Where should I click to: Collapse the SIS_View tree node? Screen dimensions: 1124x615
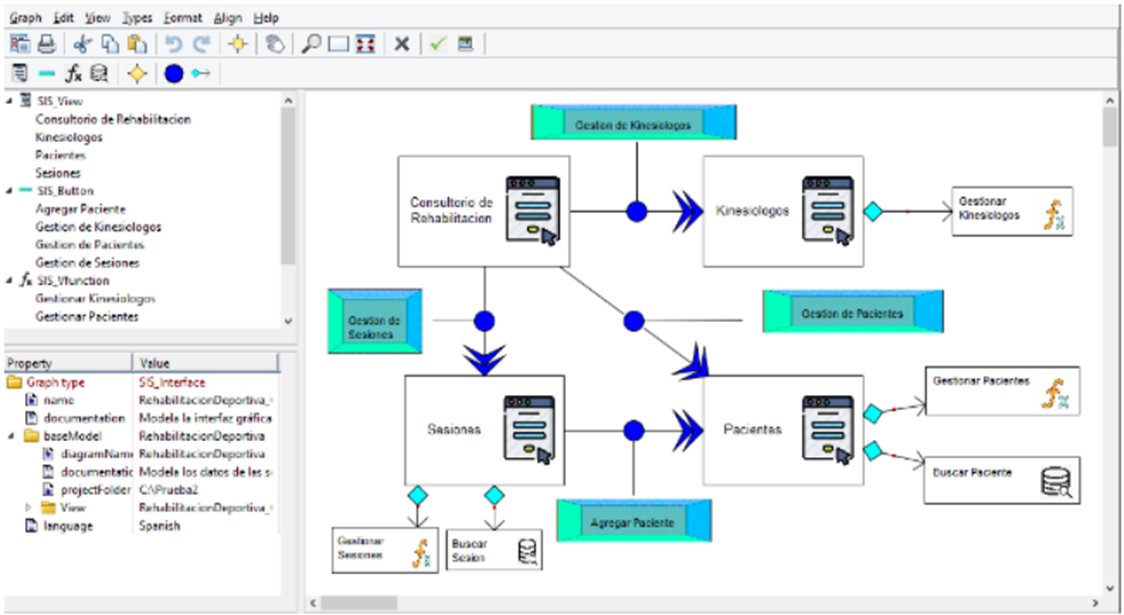coord(9,101)
